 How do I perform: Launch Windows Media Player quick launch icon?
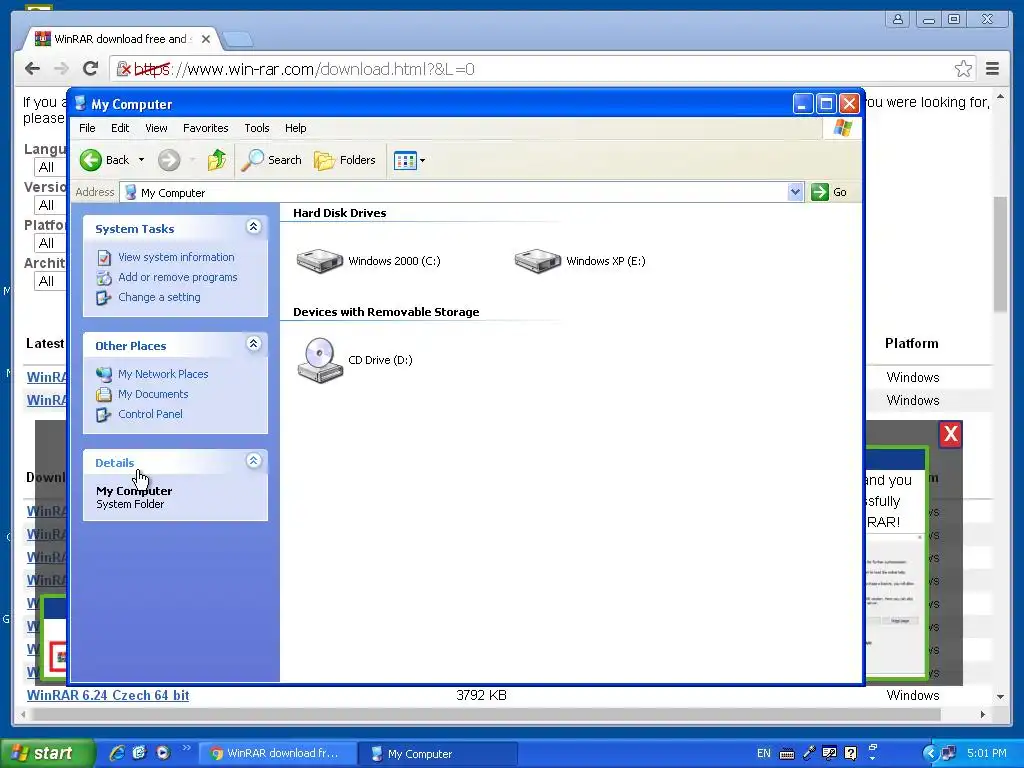(163, 753)
